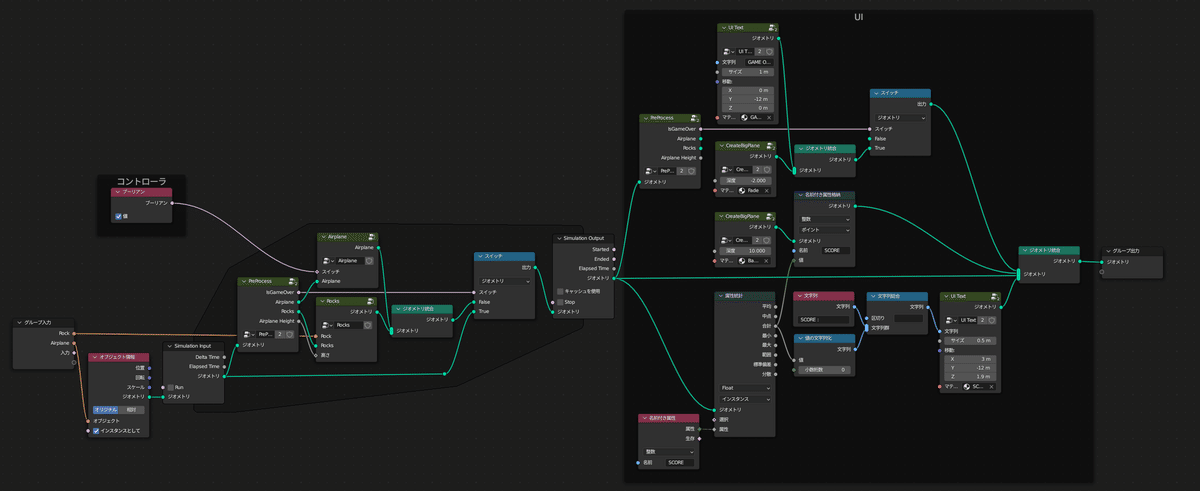Collapse the グループ出力 node
Viewport: 1200px width, 491px height.
coord(1107,250)
